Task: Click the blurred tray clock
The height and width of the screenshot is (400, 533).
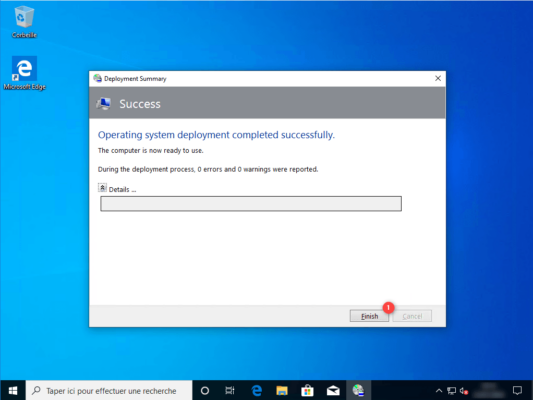Action: (489, 390)
